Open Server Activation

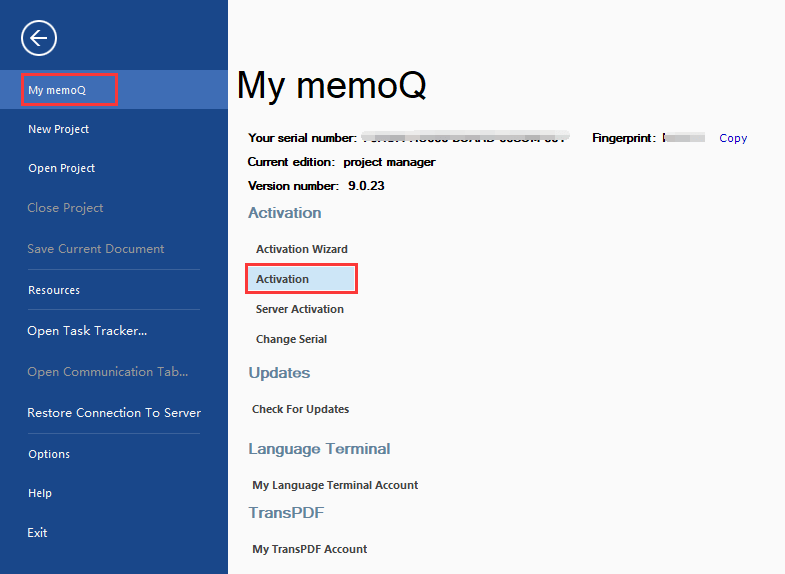[x=300, y=309]
